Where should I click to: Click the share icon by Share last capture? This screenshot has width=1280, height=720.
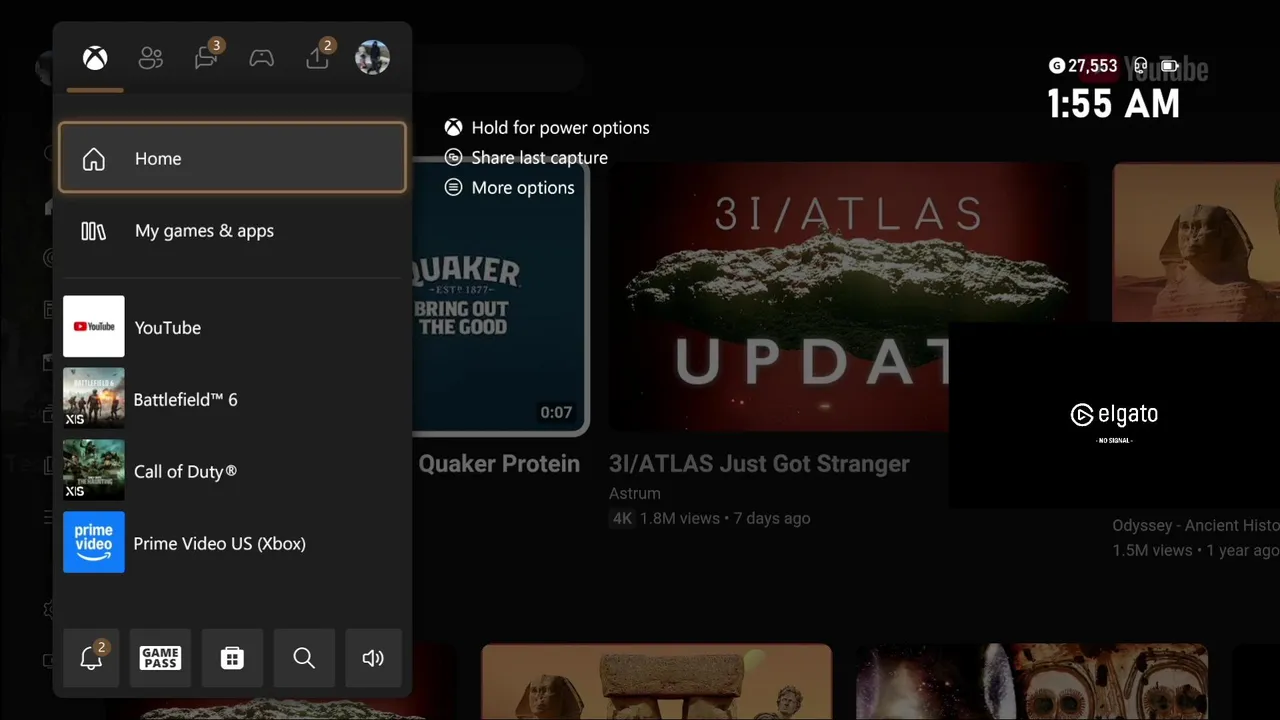(454, 158)
